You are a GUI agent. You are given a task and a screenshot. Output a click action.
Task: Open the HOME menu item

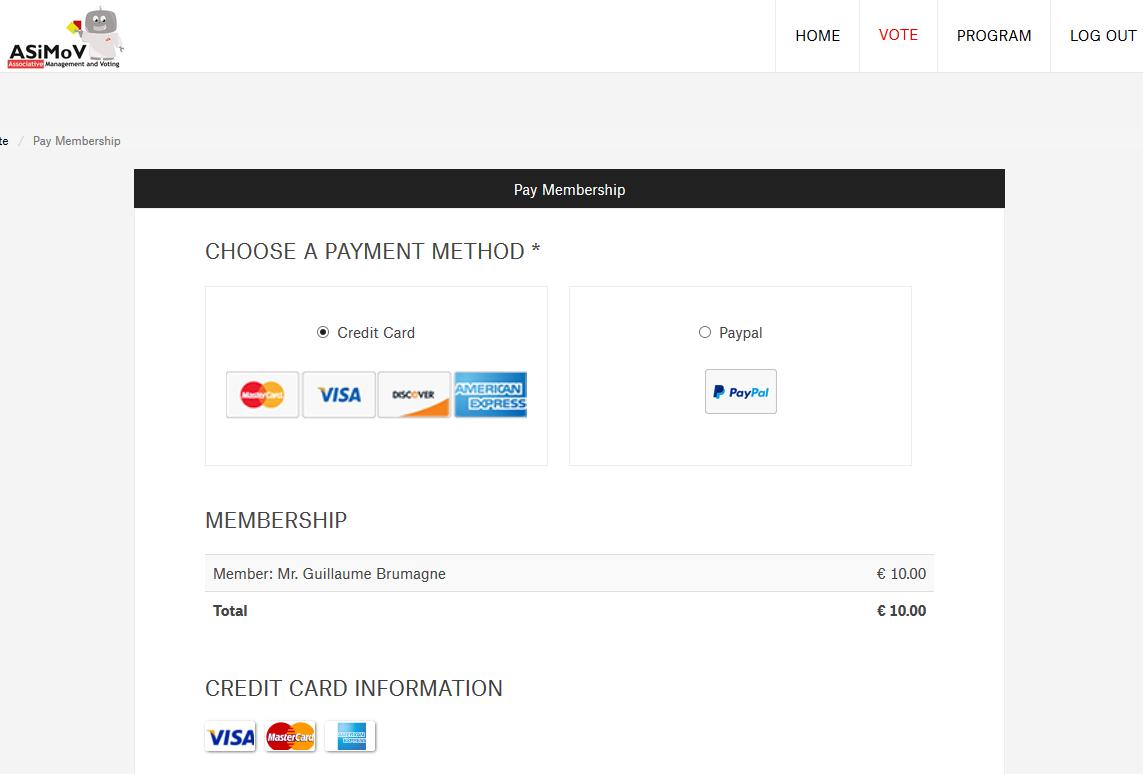(x=817, y=36)
